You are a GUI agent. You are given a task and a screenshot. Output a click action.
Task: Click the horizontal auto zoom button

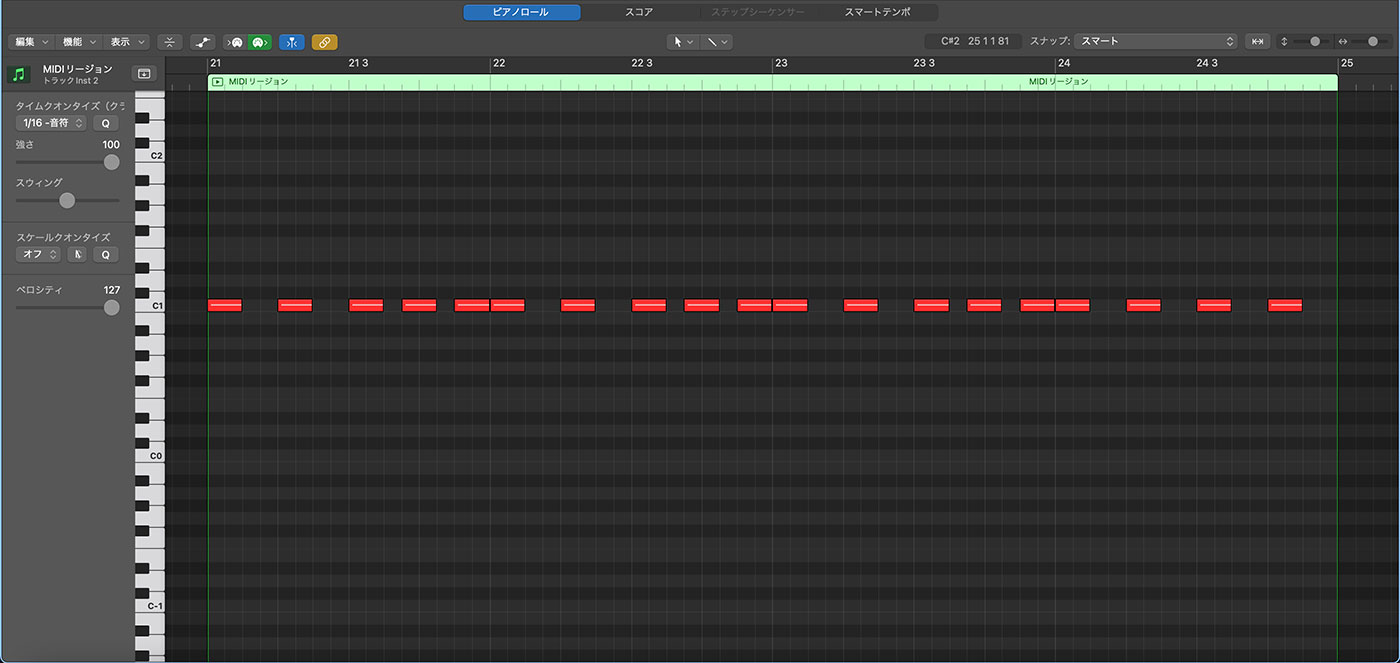[x=1258, y=41]
